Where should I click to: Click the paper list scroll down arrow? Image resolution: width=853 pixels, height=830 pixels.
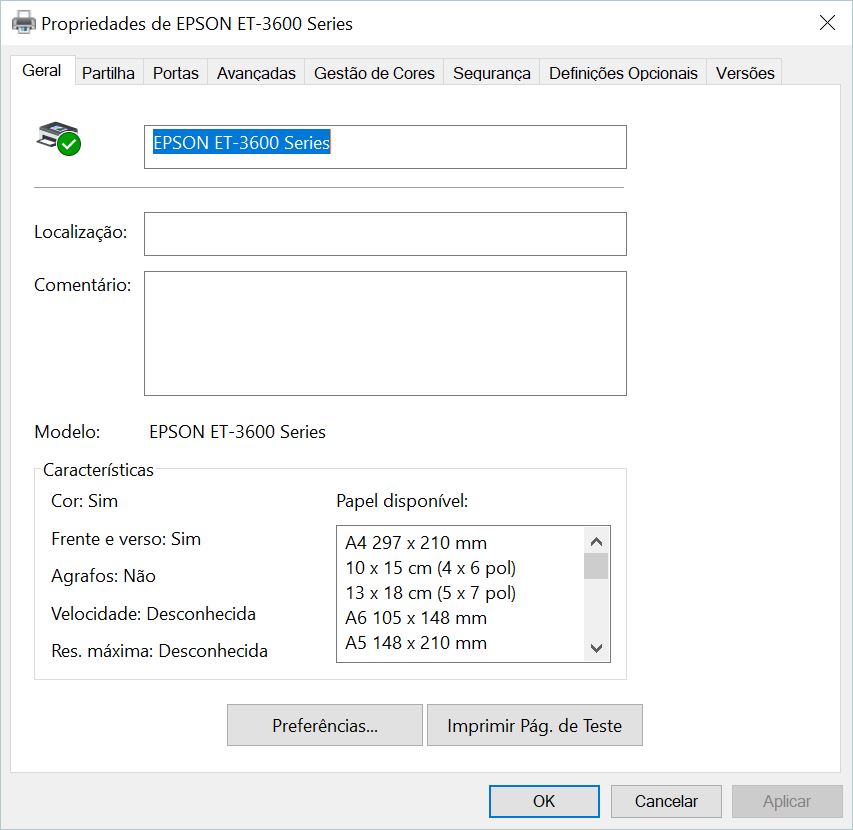(x=596, y=648)
